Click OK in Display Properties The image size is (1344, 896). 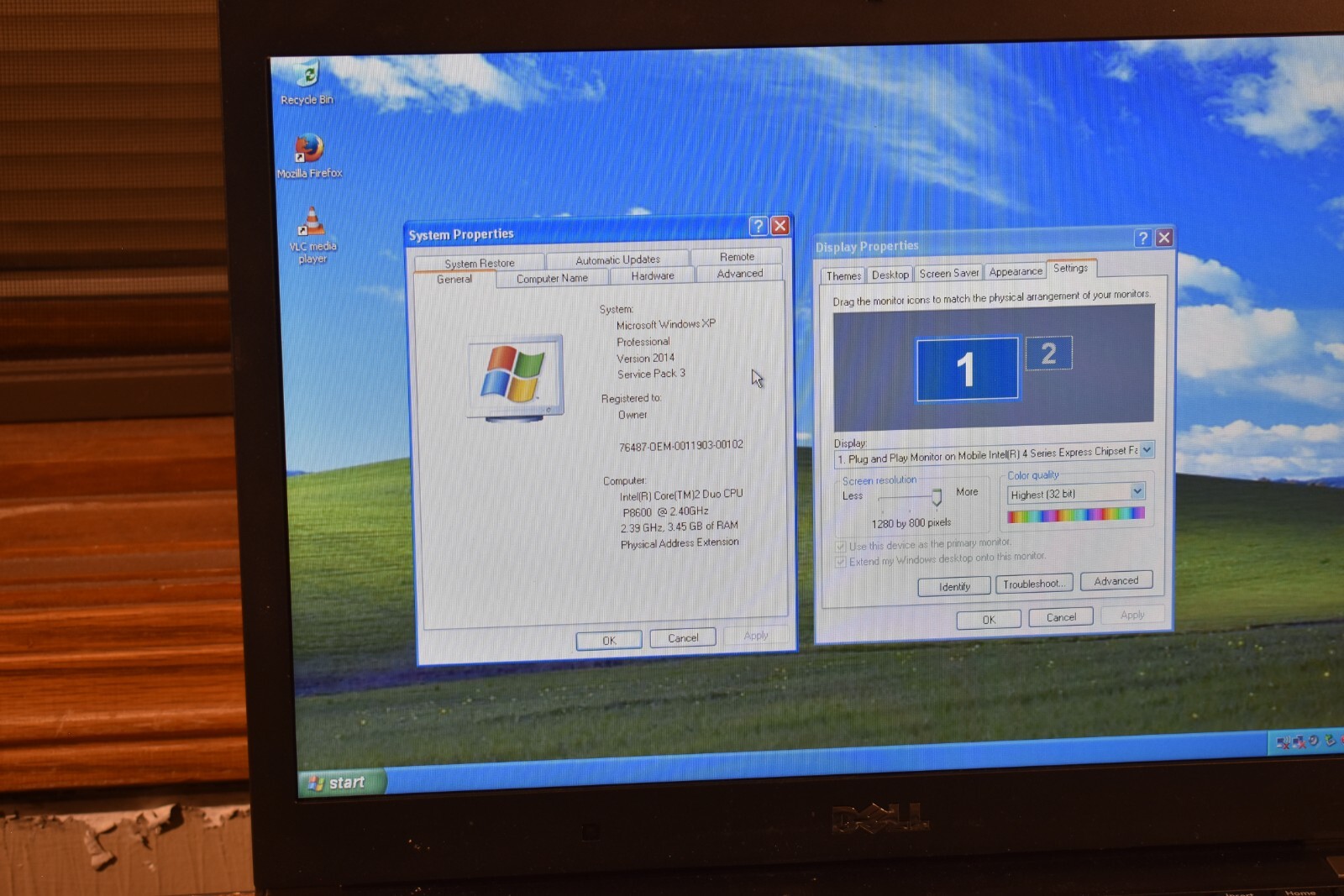point(989,620)
